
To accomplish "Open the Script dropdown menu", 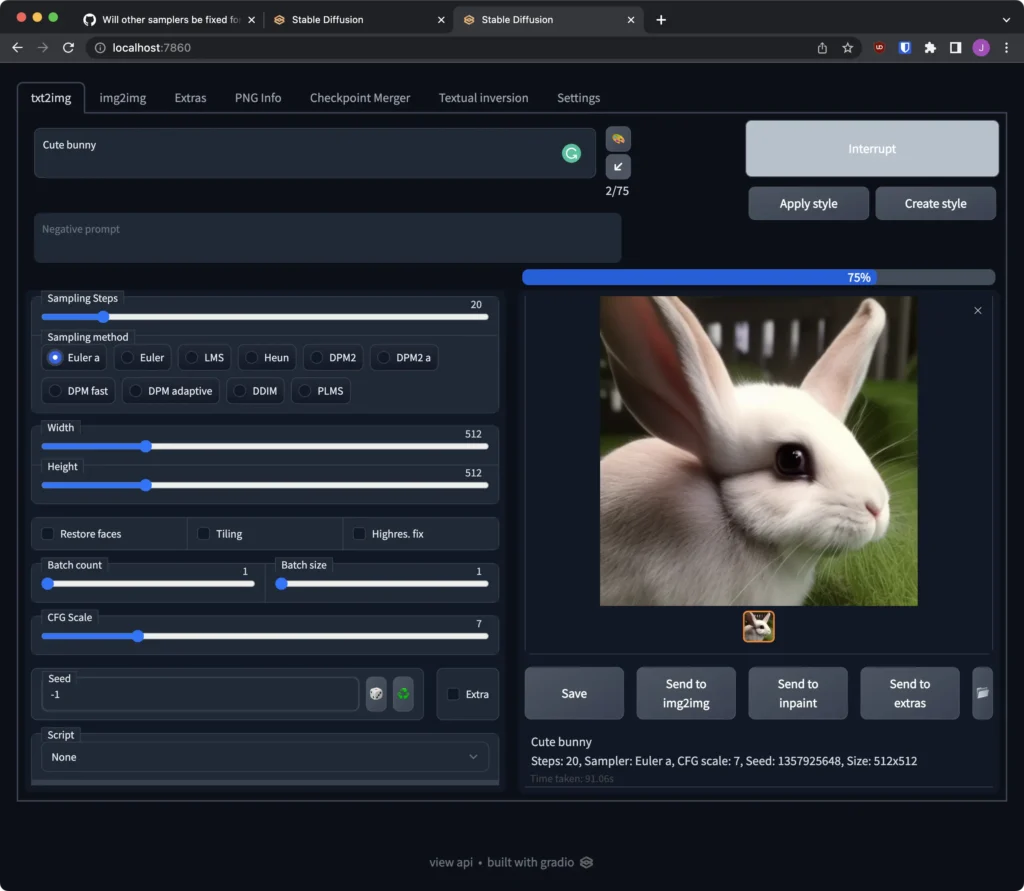I will point(265,757).
